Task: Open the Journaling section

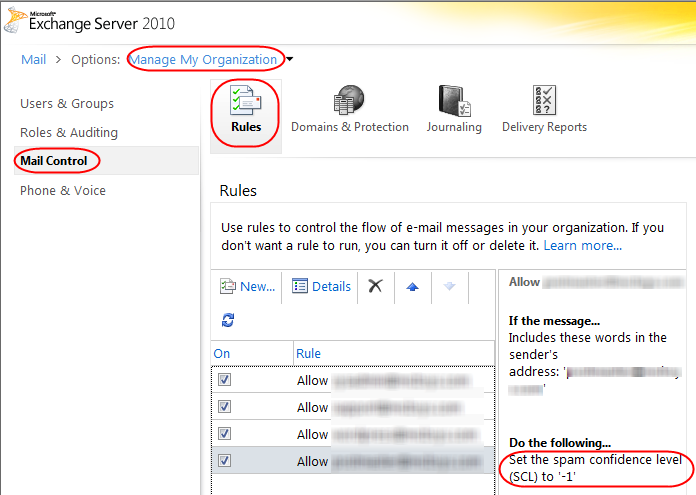Action: [x=454, y=110]
